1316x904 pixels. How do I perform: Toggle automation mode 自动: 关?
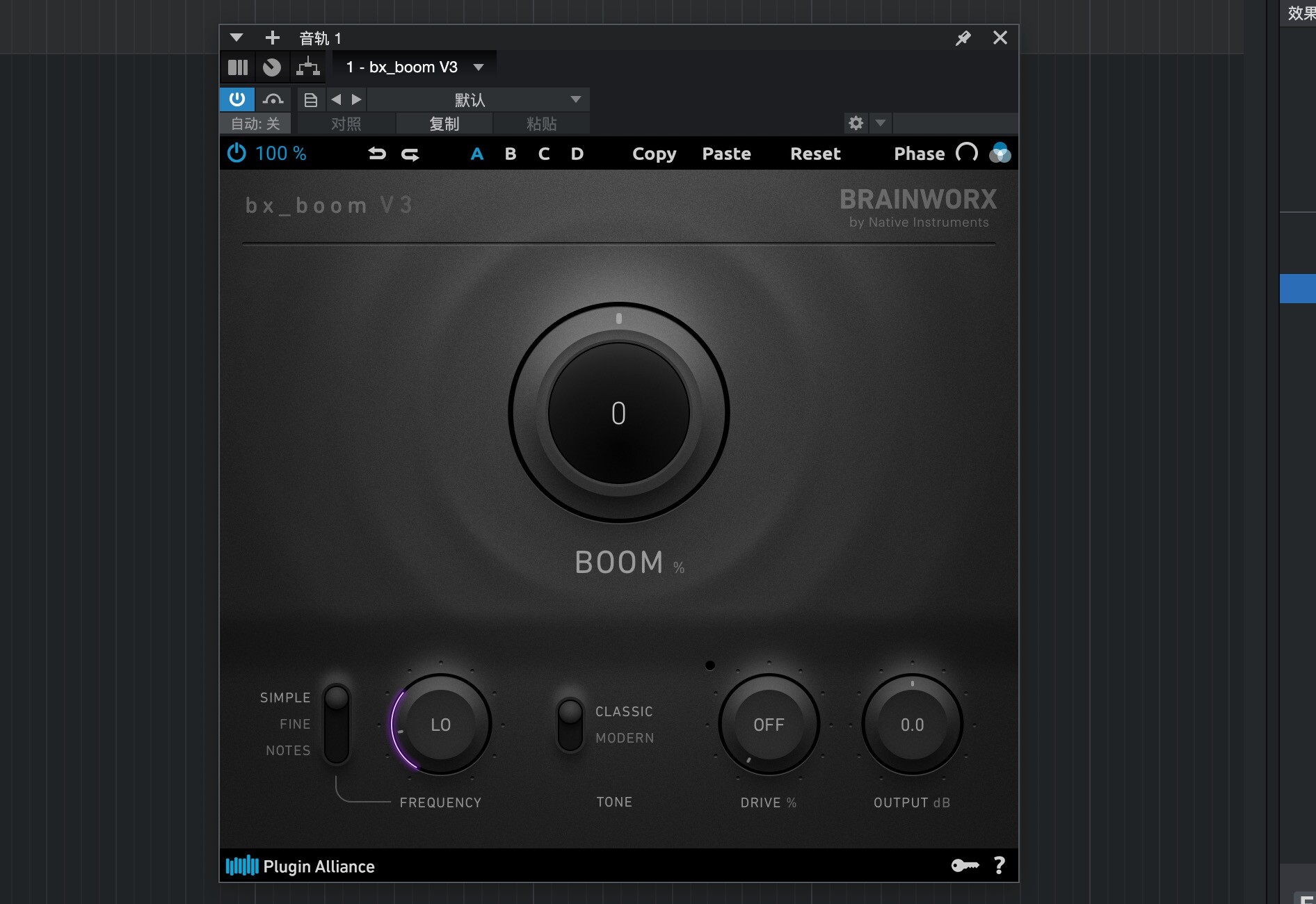pos(255,124)
